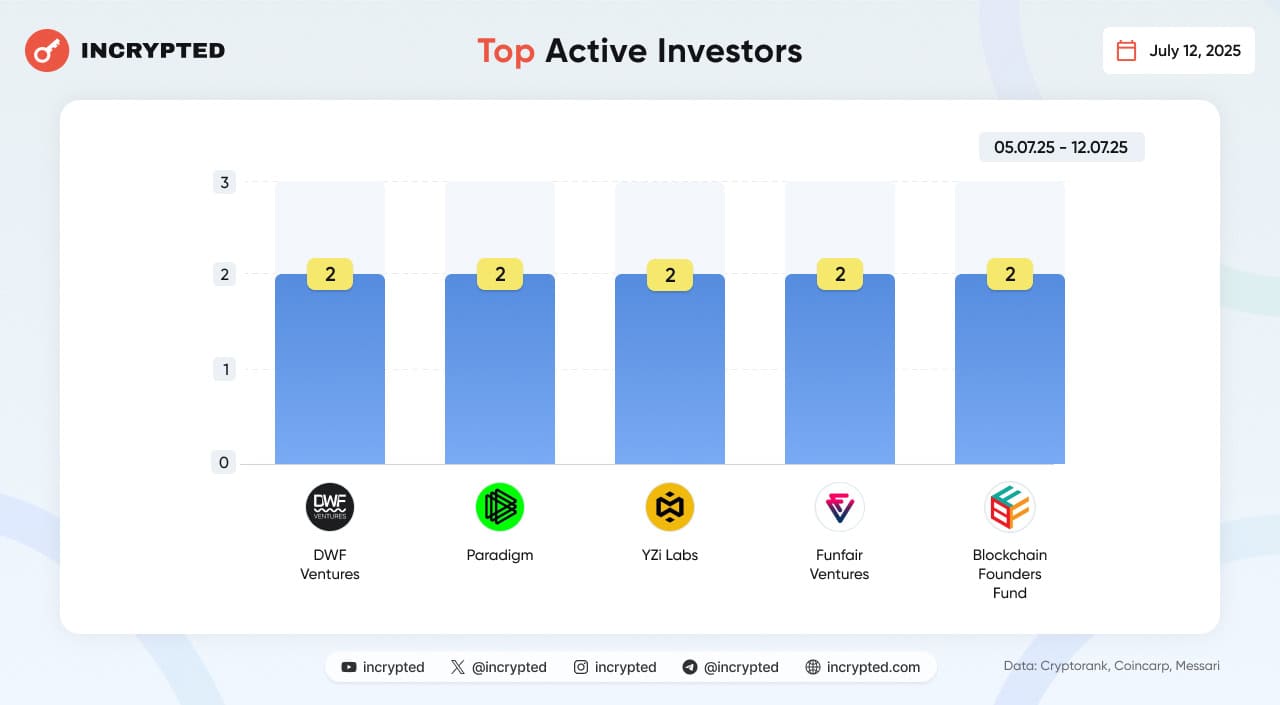Click the yellow value label above Paradigm
Image resolution: width=1280 pixels, height=705 pixels.
click(x=500, y=274)
